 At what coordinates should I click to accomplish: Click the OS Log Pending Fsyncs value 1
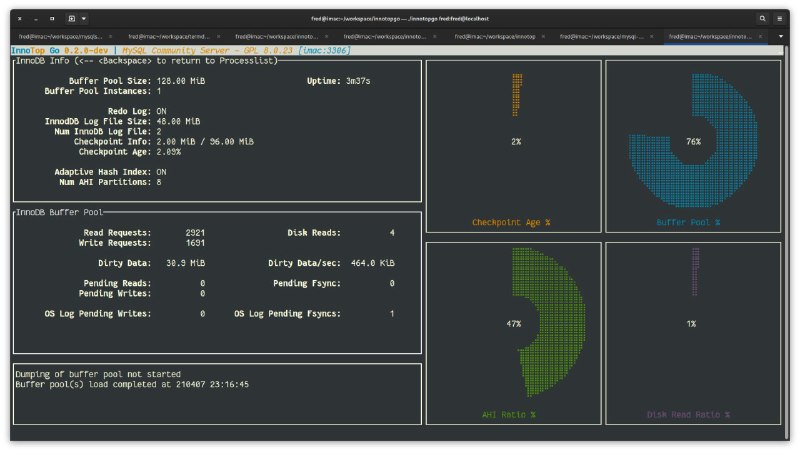(392, 313)
